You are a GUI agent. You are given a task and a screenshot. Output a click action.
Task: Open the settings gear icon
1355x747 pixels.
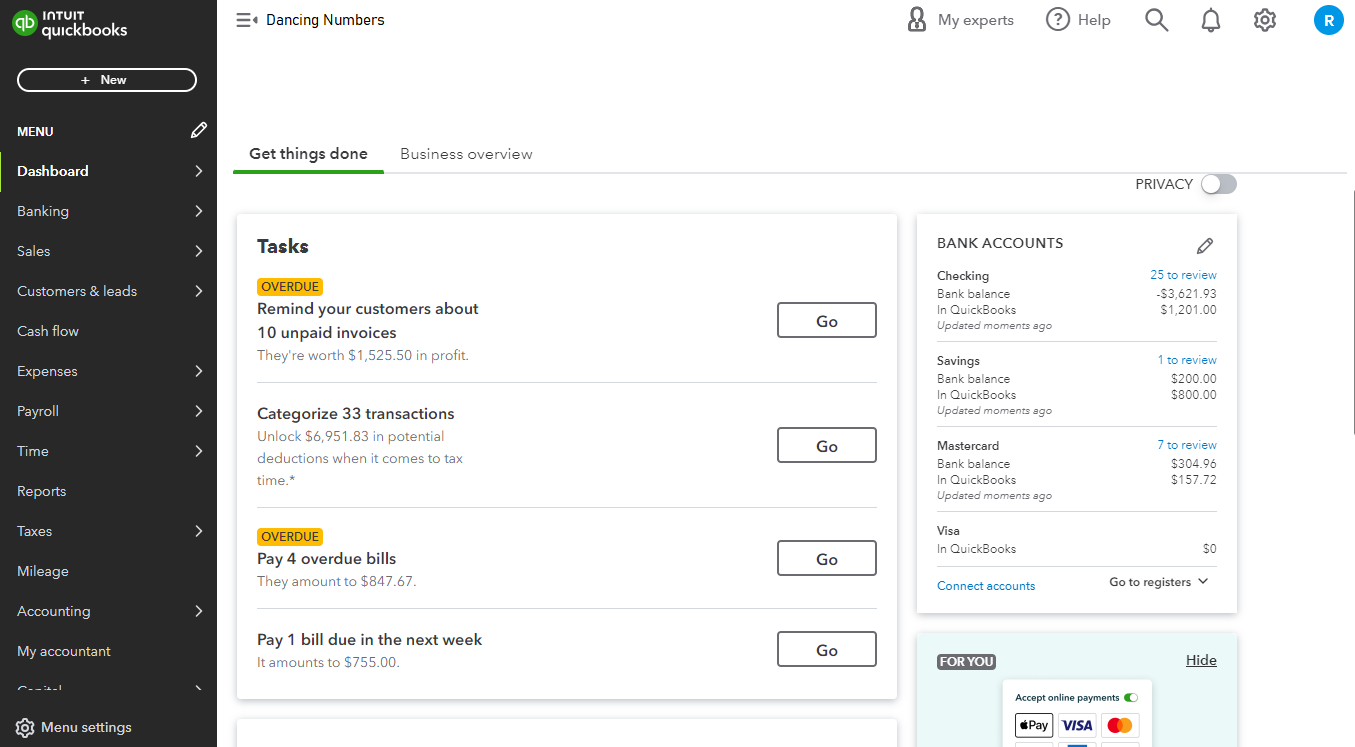click(1264, 19)
